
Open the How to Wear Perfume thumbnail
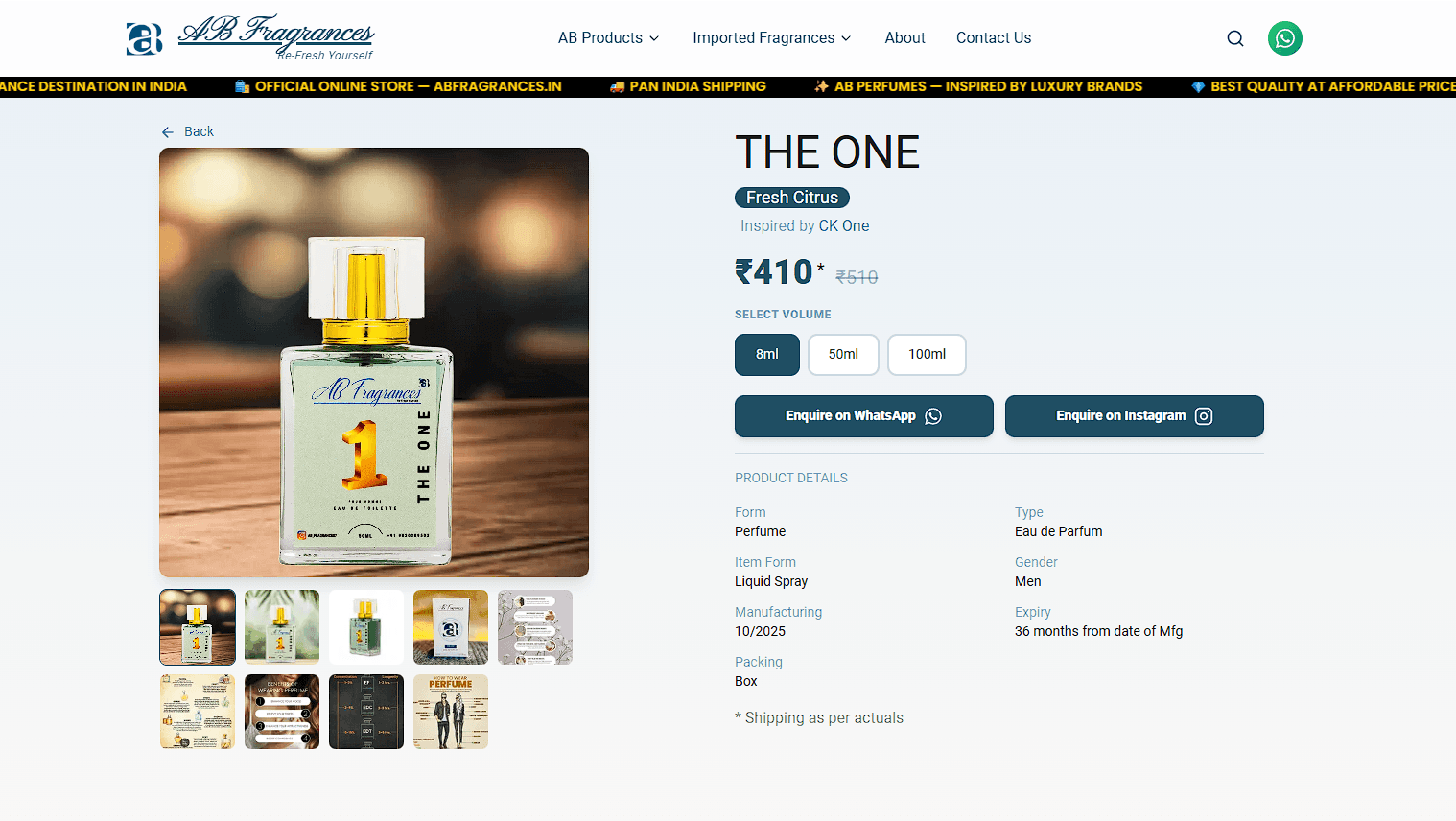tap(451, 712)
